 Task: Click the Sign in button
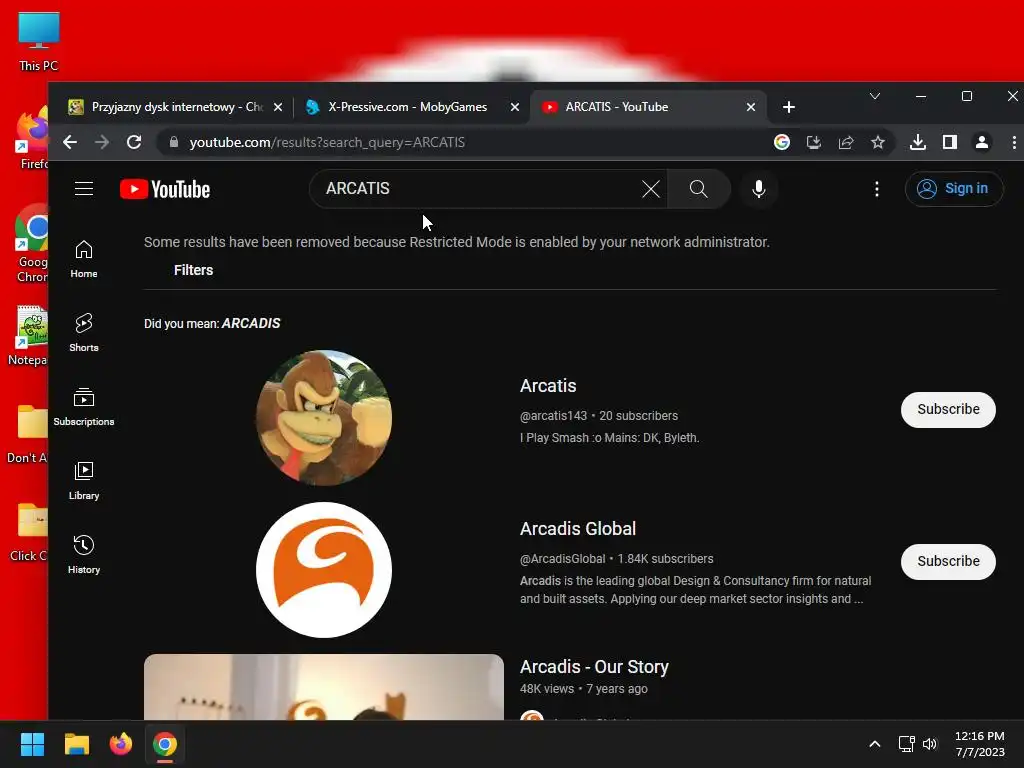[x=953, y=189]
